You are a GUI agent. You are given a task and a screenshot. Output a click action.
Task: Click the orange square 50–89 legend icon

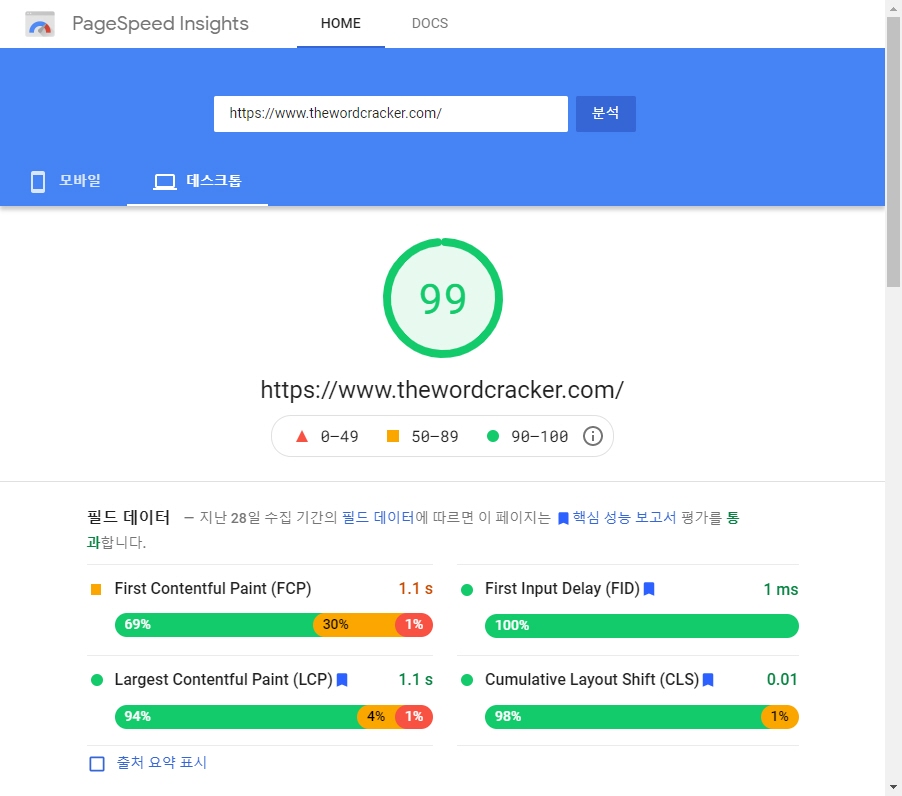393,436
